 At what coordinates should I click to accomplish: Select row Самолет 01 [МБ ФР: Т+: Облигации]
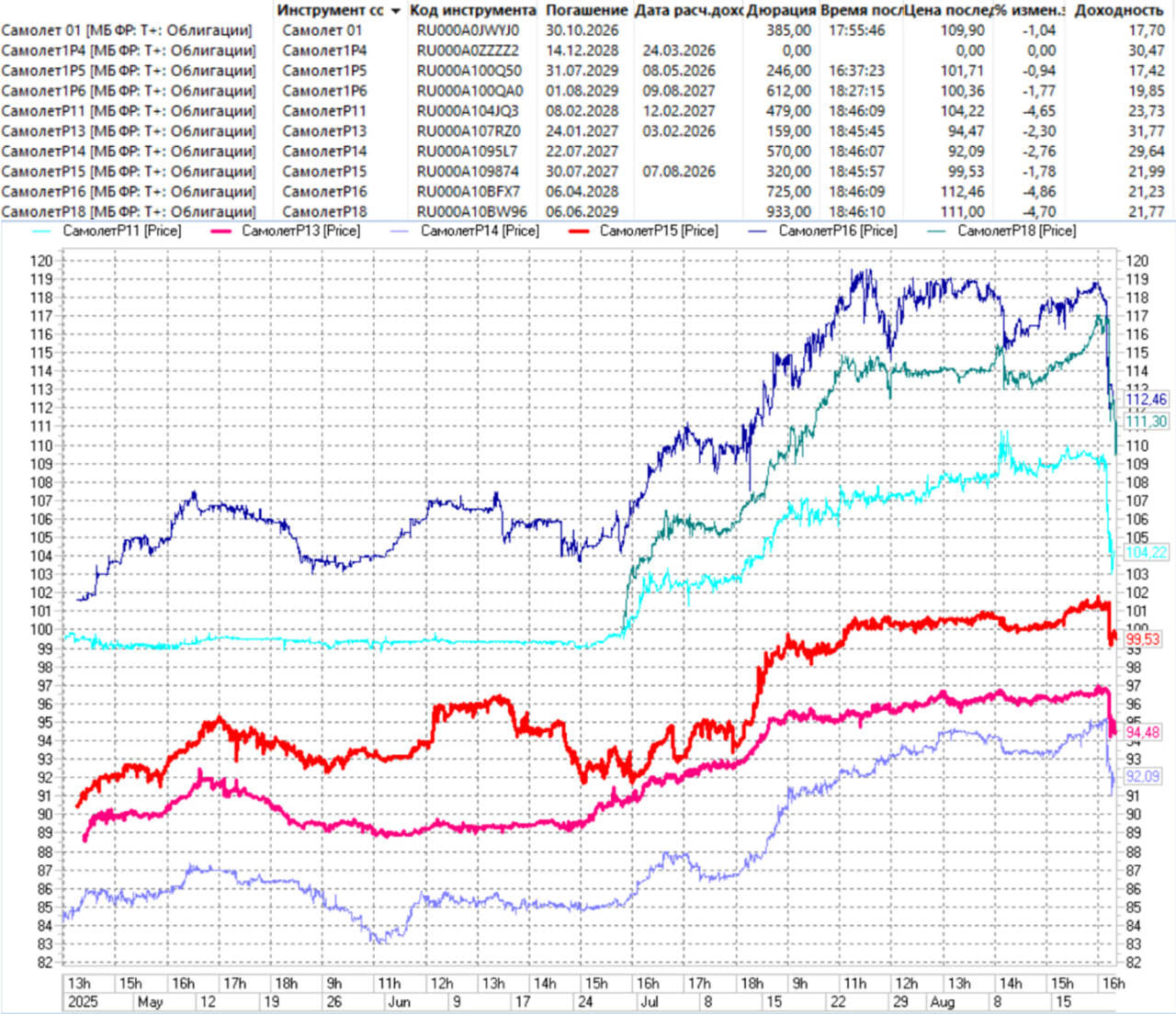coord(127,30)
